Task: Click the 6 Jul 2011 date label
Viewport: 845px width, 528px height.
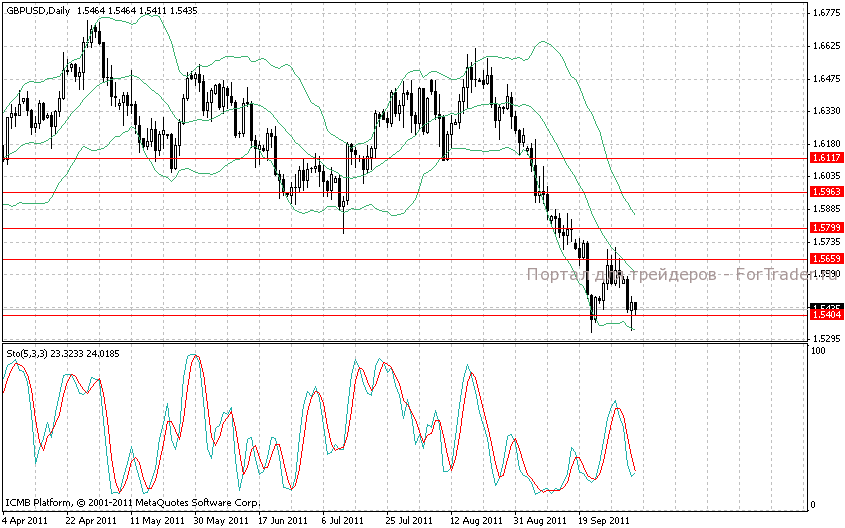Action: (x=345, y=521)
